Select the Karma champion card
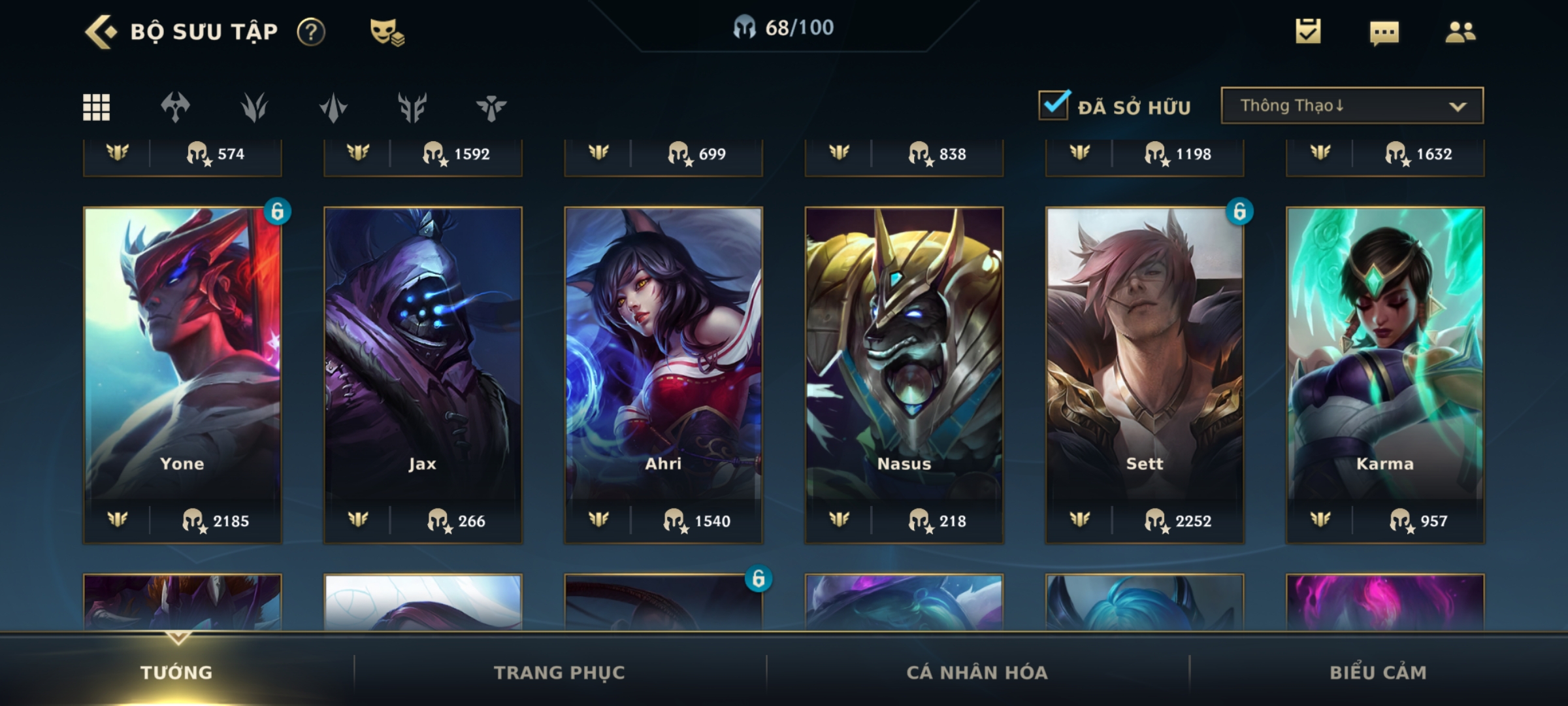The width and height of the screenshot is (1568, 706). coord(1385,375)
